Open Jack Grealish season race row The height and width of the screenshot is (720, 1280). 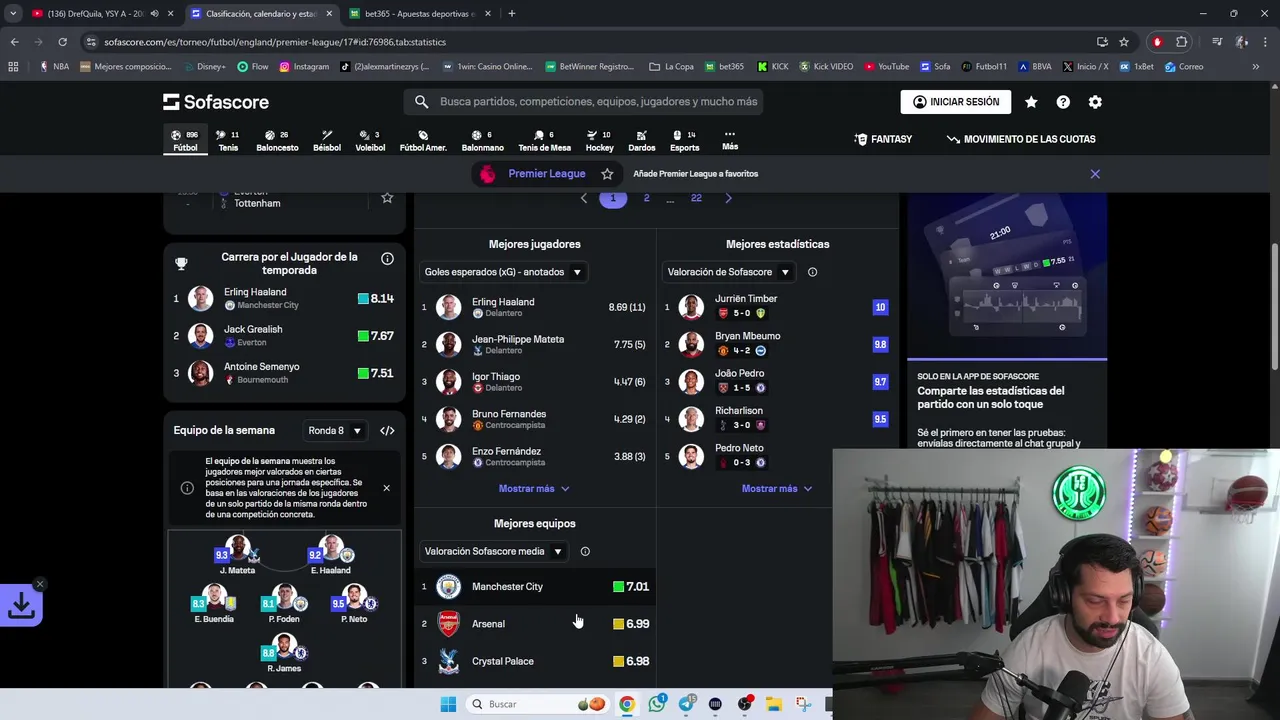tap(285, 336)
